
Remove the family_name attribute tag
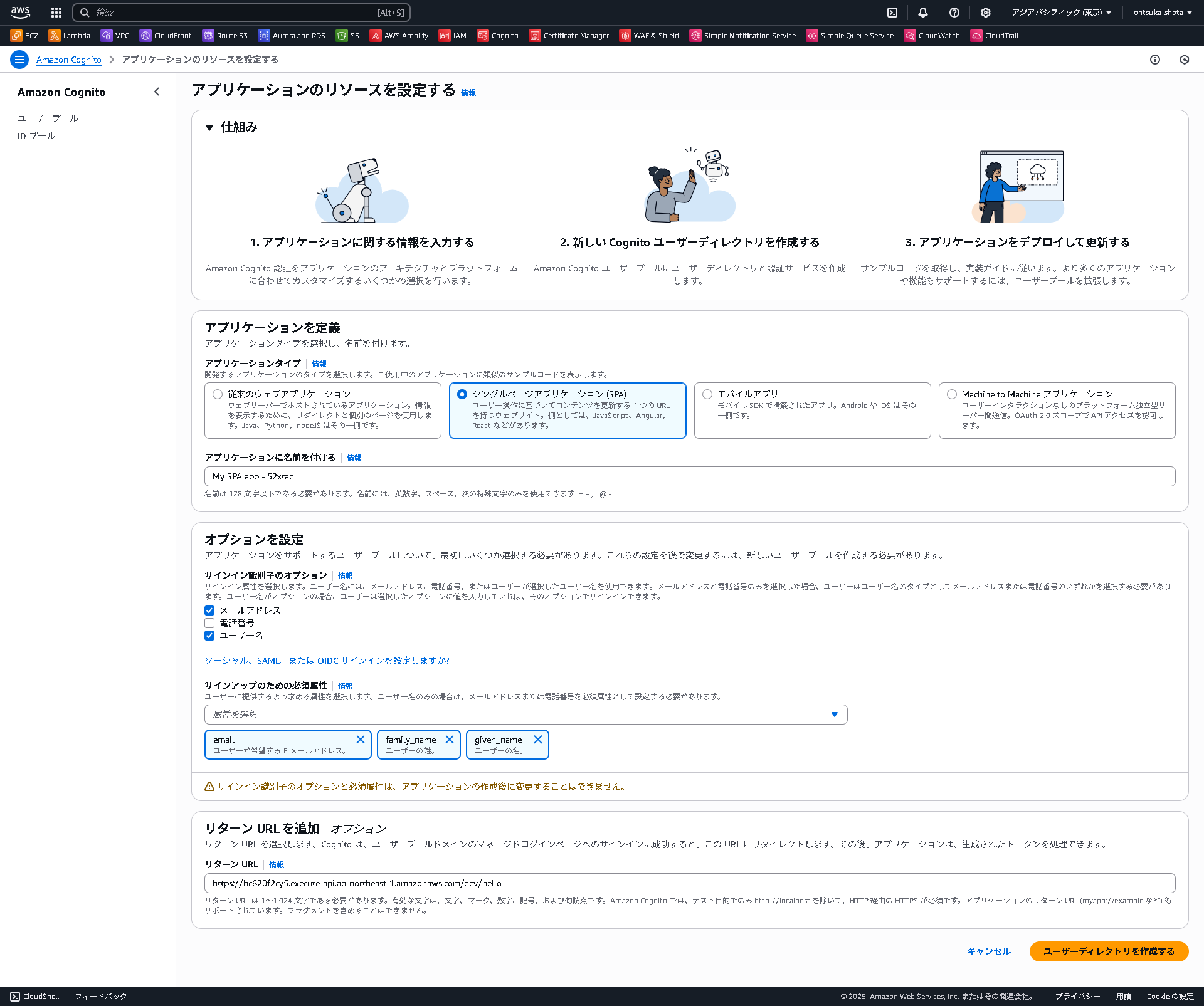click(x=450, y=740)
